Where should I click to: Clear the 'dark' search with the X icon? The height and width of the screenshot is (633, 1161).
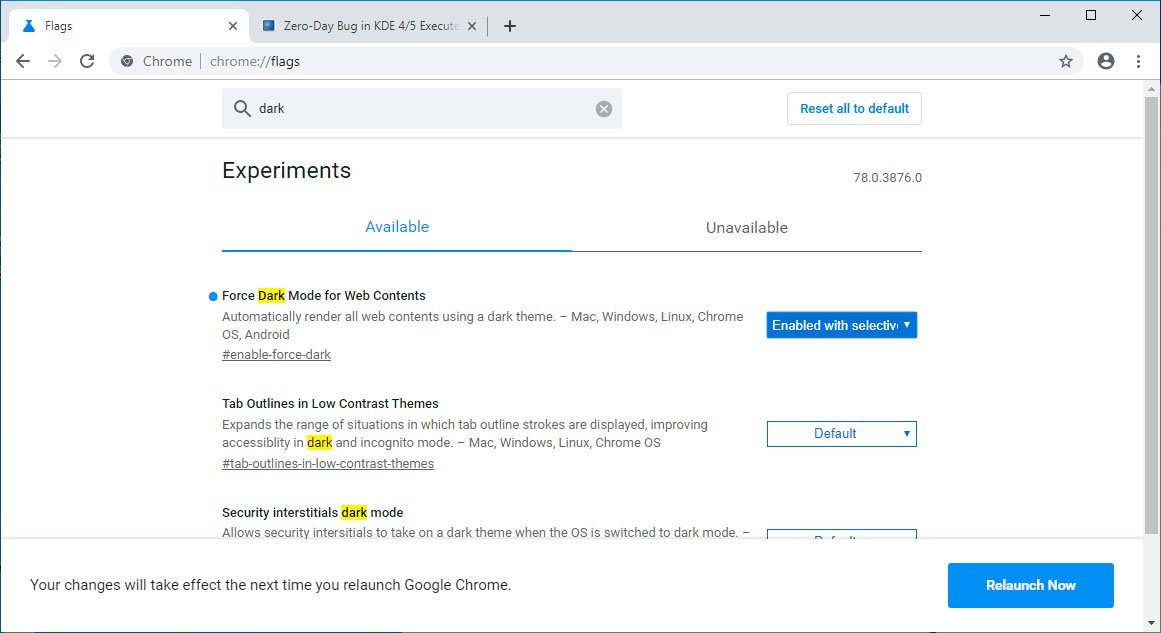(604, 109)
